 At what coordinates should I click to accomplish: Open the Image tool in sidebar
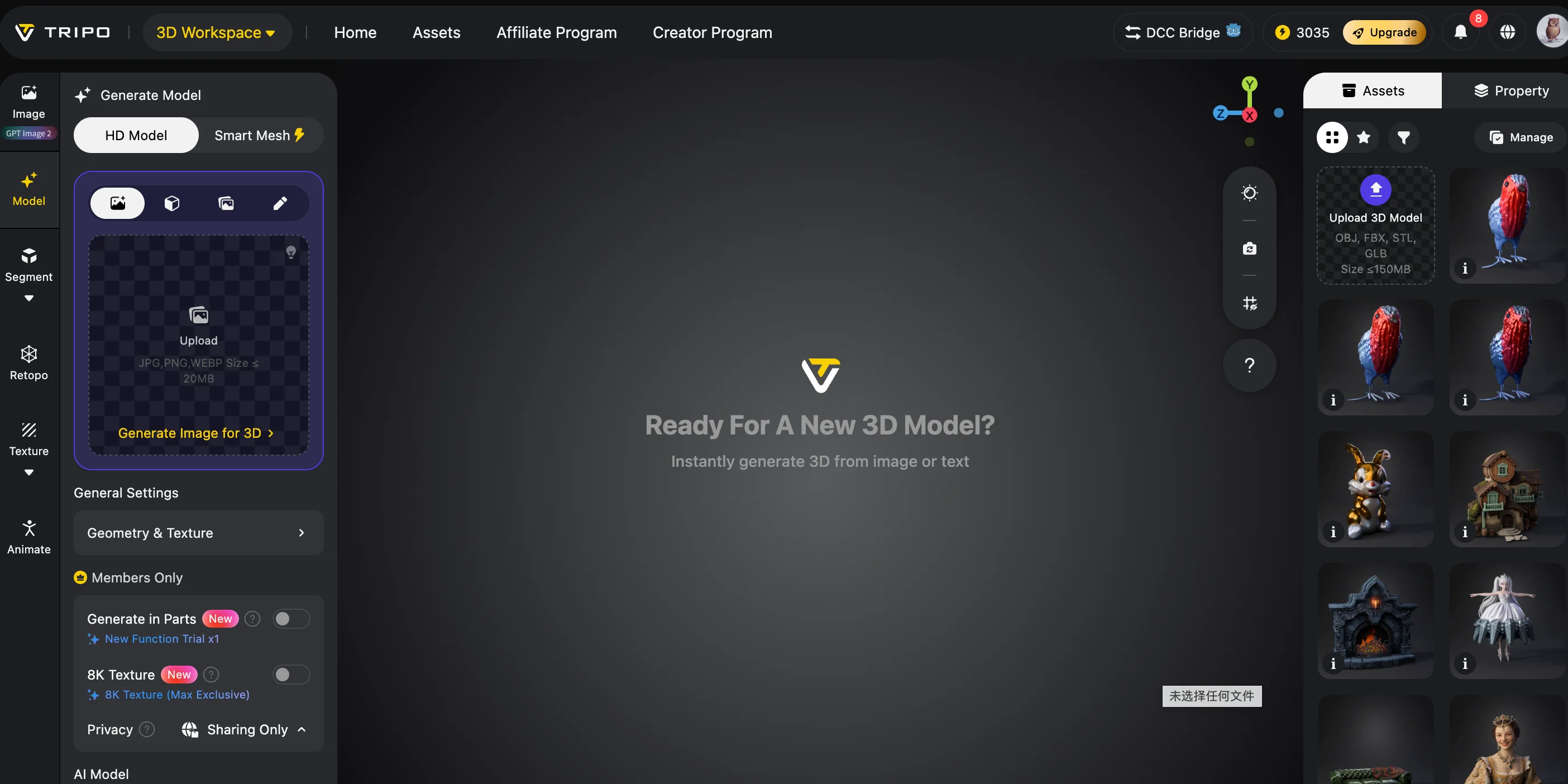(x=28, y=102)
